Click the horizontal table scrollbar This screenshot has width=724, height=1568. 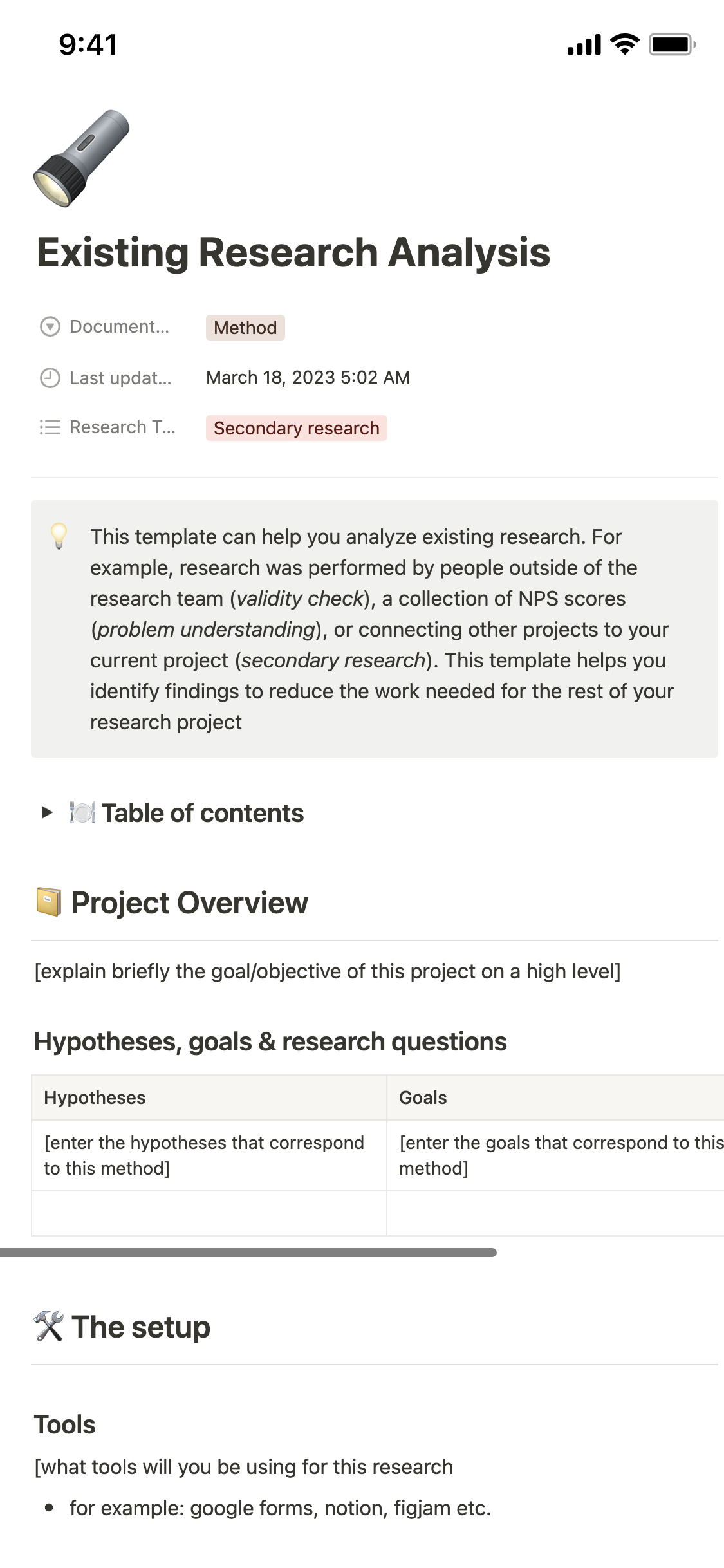pos(248,1253)
